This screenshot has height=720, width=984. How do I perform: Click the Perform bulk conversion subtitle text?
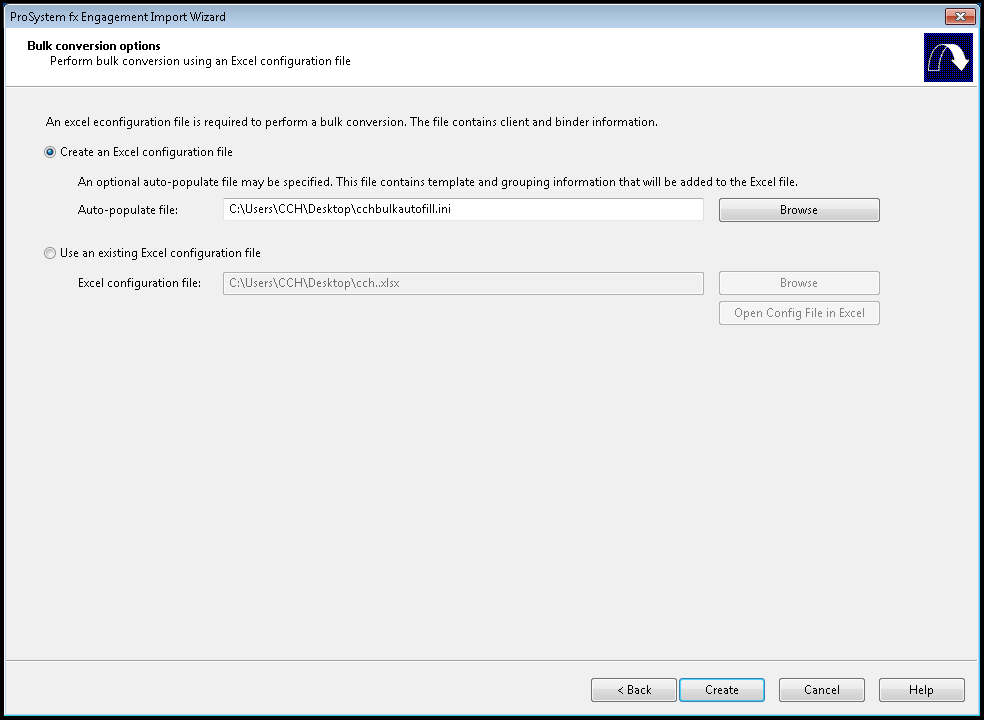pos(200,62)
